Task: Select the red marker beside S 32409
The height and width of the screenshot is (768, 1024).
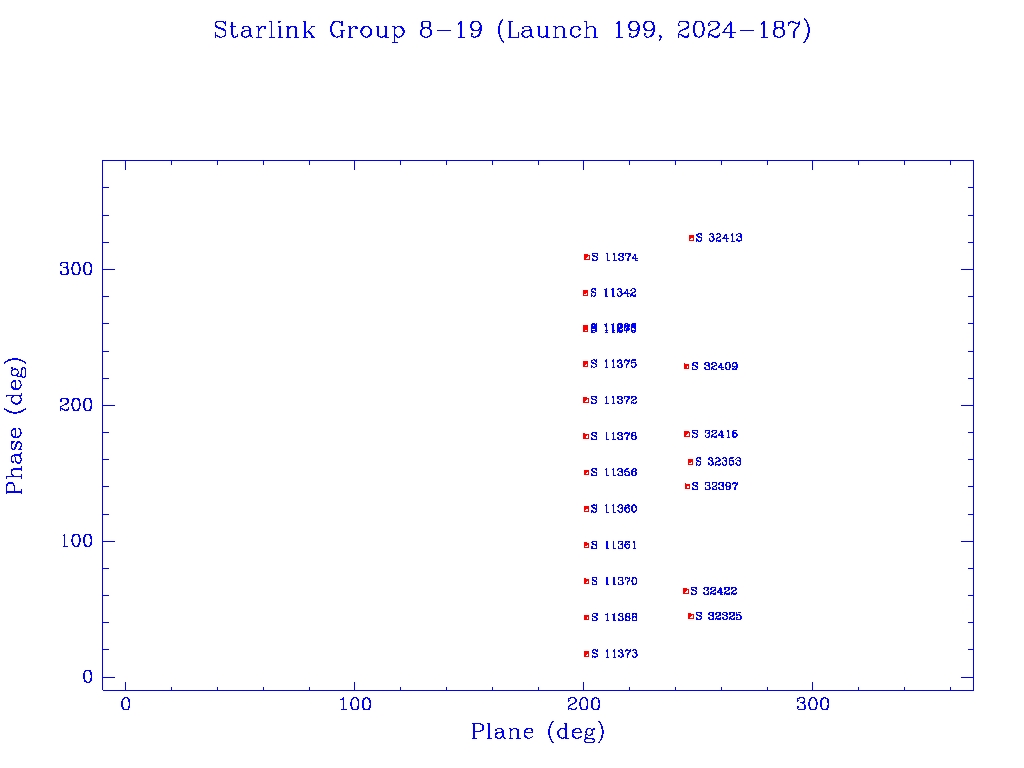Action: click(686, 366)
